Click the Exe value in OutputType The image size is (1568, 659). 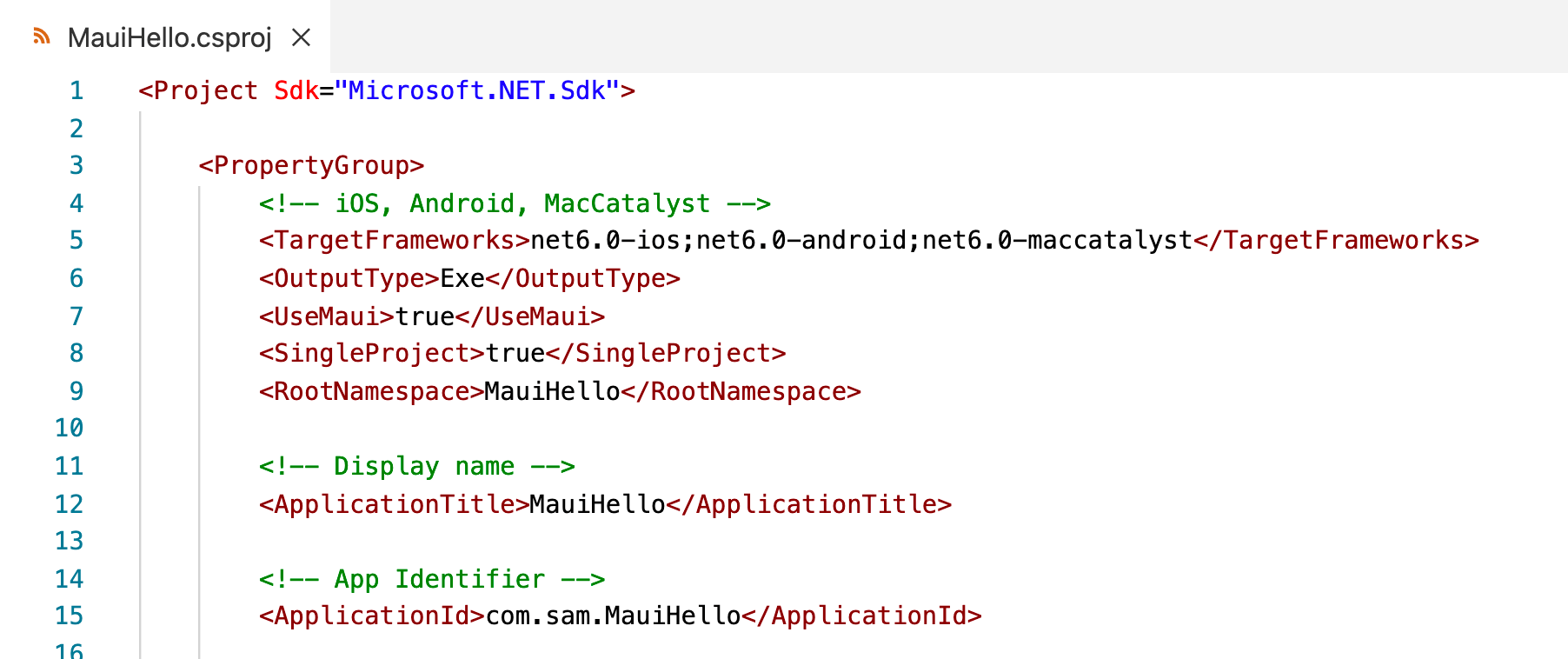click(x=462, y=278)
